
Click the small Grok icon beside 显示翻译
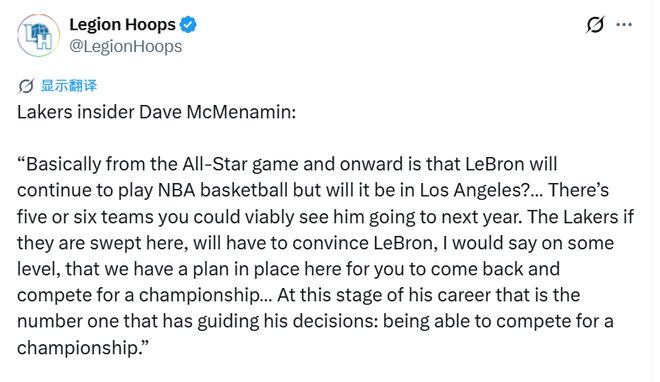point(26,86)
